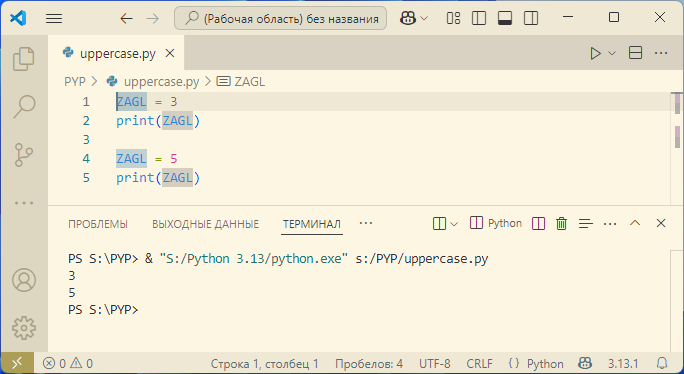Viewport: 684px width, 374px height.
Task: Maximize the panel with up chevron
Action: [635, 223]
